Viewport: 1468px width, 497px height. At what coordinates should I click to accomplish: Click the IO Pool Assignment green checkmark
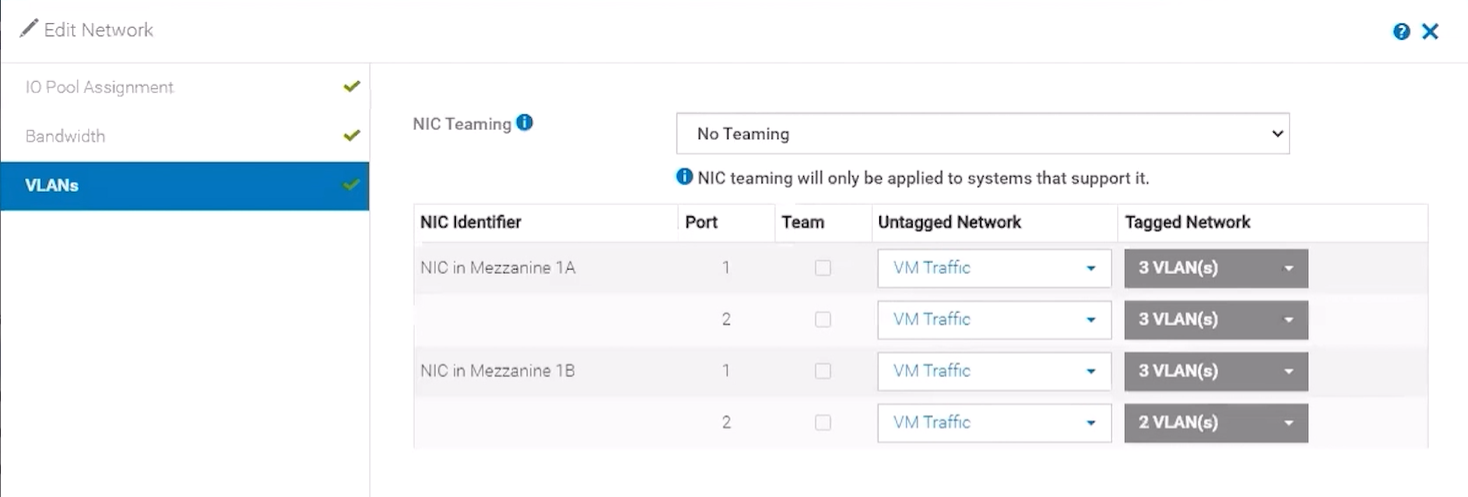click(351, 87)
